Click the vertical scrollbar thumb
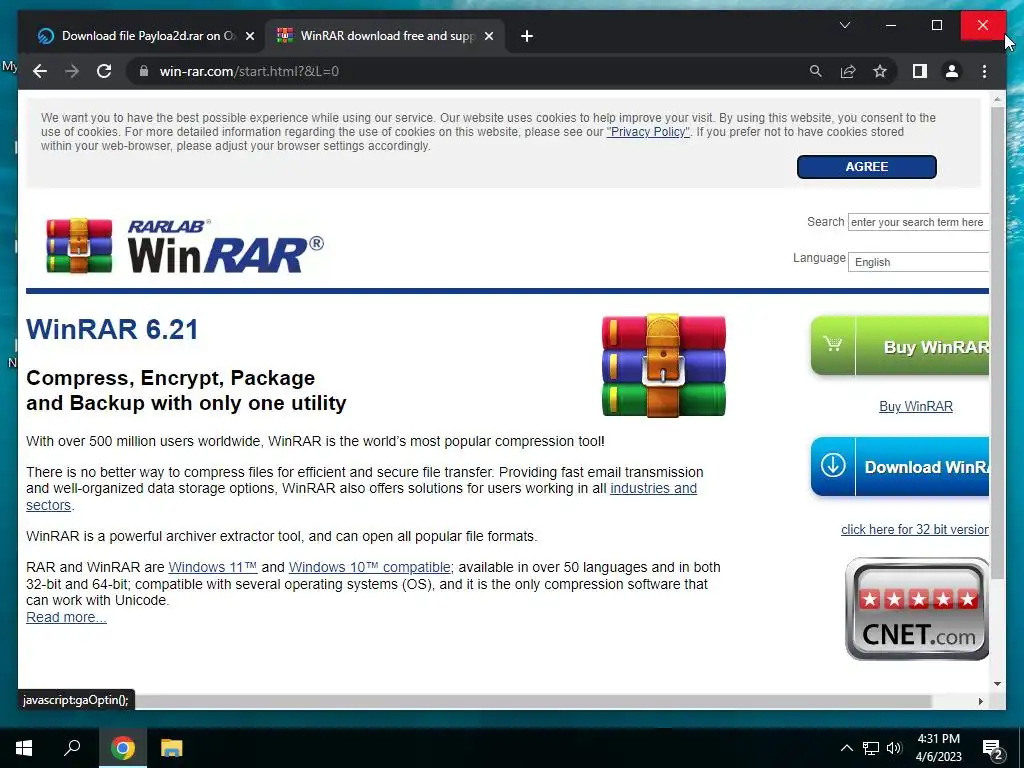This screenshot has width=1024, height=768. click(x=997, y=343)
